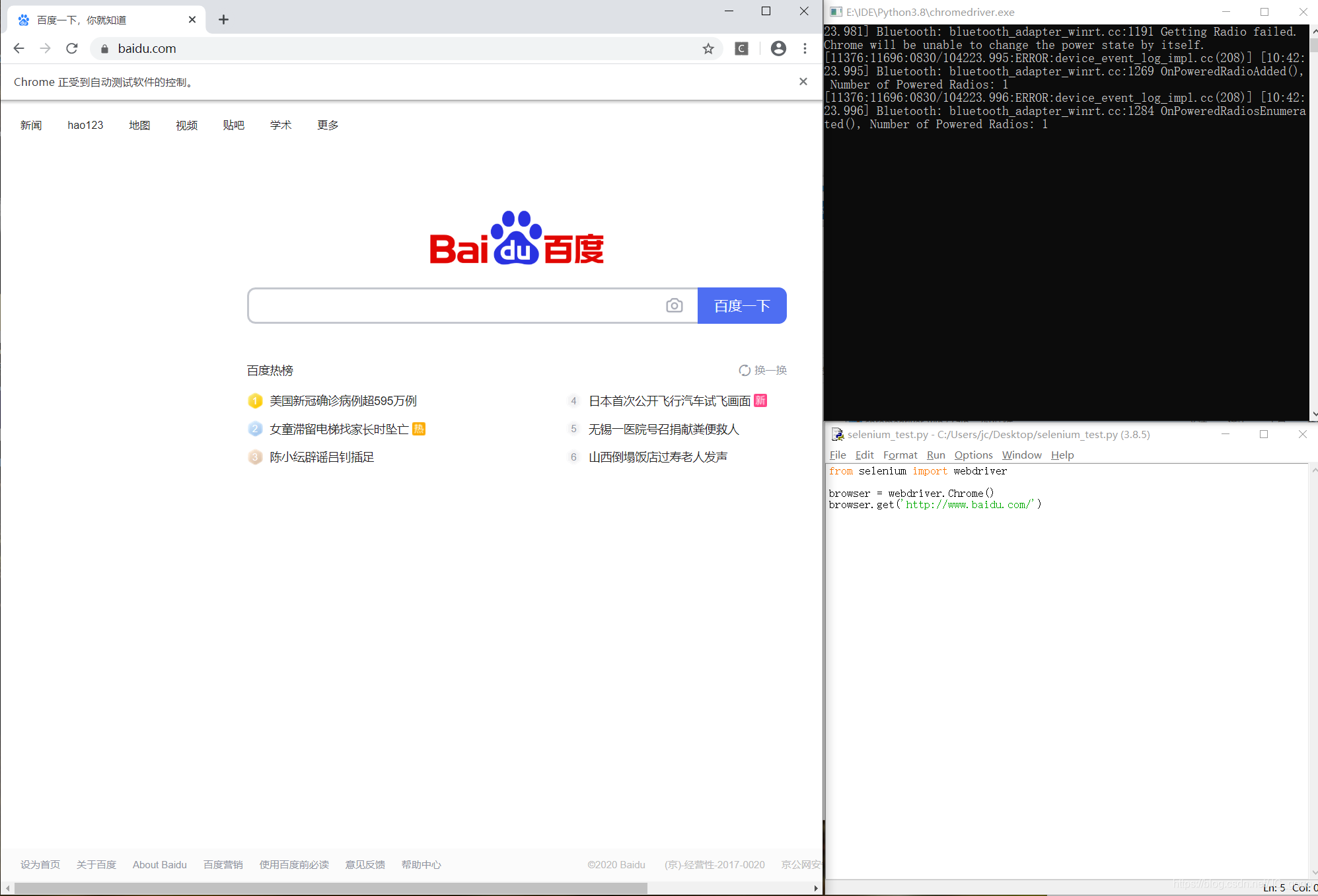Viewport: 1318px width, 896px height.
Task: Click the 帮助中心 footer link
Action: click(x=421, y=864)
